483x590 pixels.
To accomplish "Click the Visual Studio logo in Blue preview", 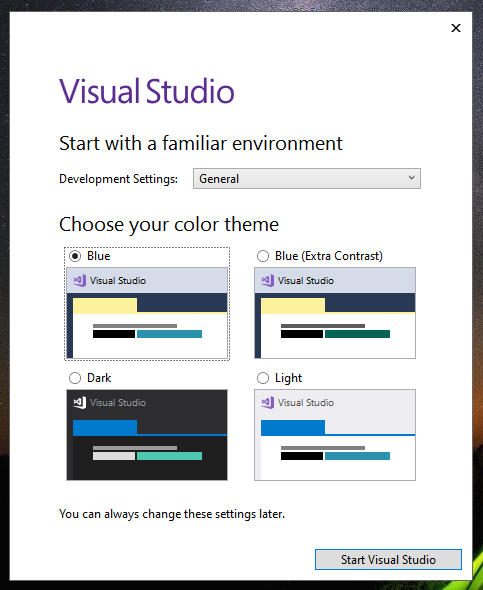I will click(x=79, y=280).
